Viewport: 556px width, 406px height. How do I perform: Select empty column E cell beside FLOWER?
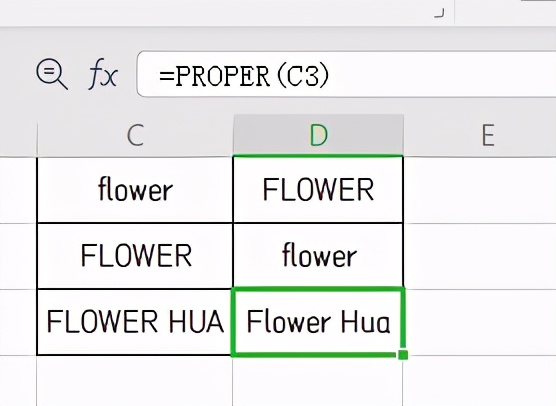coord(480,190)
